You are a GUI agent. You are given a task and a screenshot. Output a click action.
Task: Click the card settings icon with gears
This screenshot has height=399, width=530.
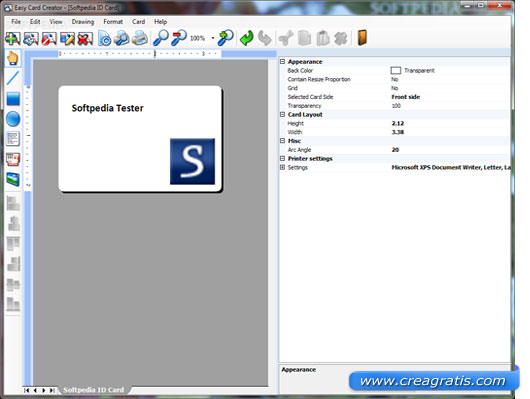coord(31,38)
